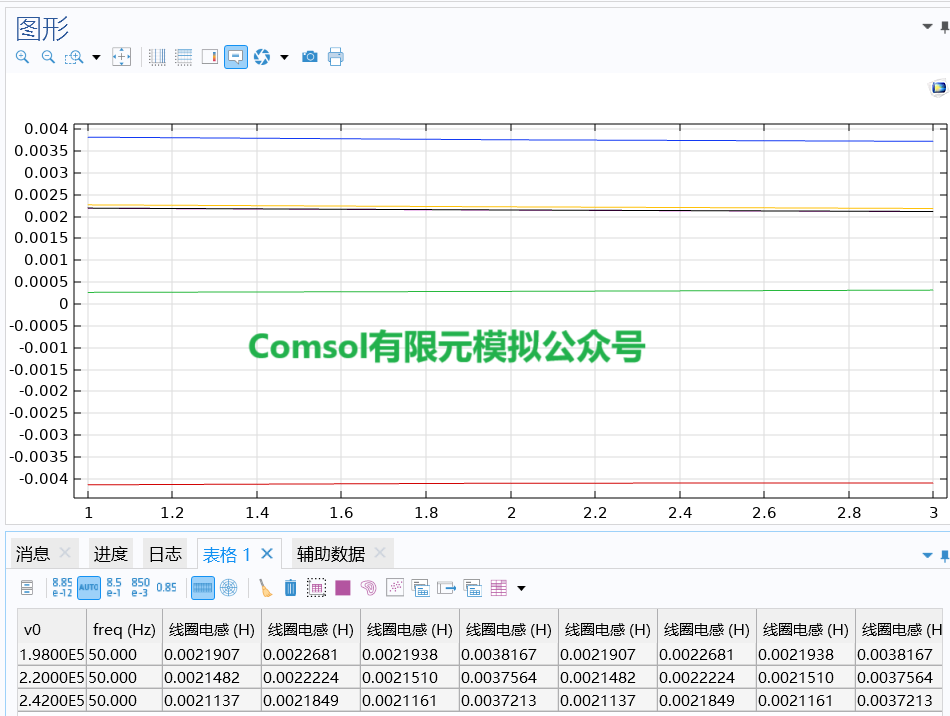
Task: Switch to the 日志 tab
Action: [x=165, y=554]
